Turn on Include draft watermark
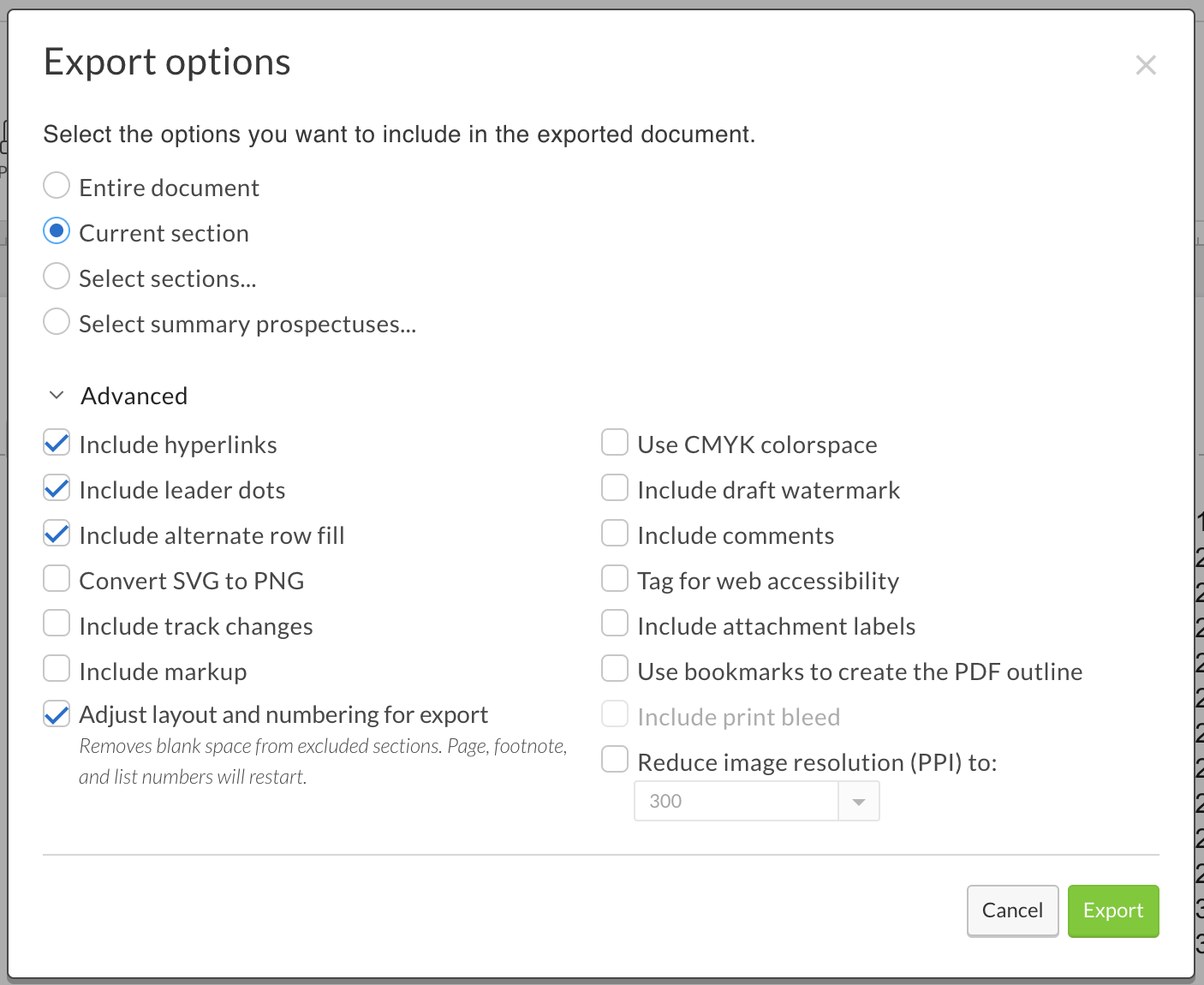The width and height of the screenshot is (1204, 985). 615,488
